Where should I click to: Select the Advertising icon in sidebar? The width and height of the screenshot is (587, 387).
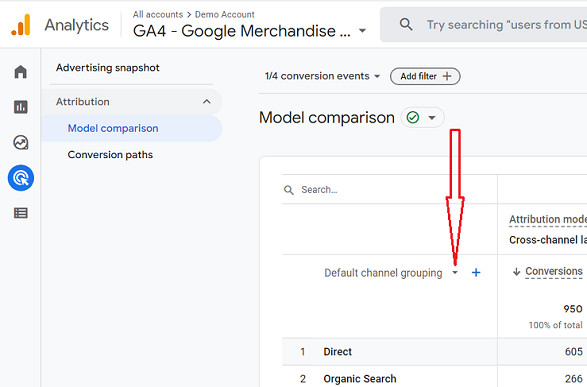click(x=21, y=178)
